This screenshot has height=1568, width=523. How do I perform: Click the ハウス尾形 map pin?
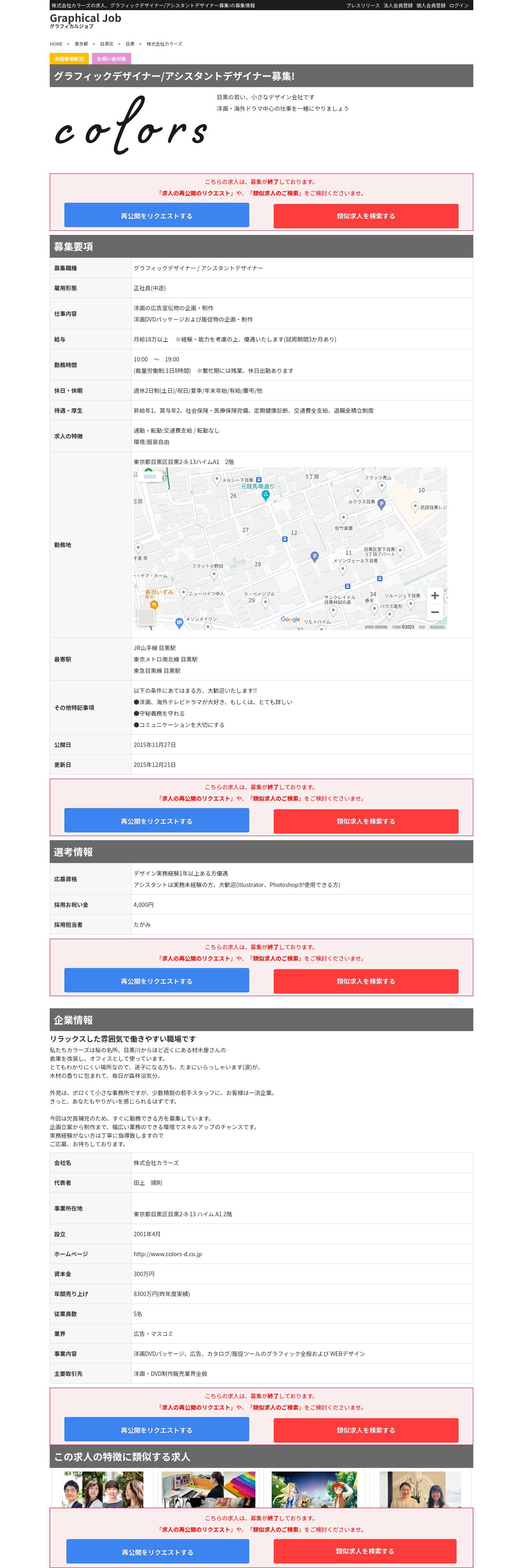(390, 615)
